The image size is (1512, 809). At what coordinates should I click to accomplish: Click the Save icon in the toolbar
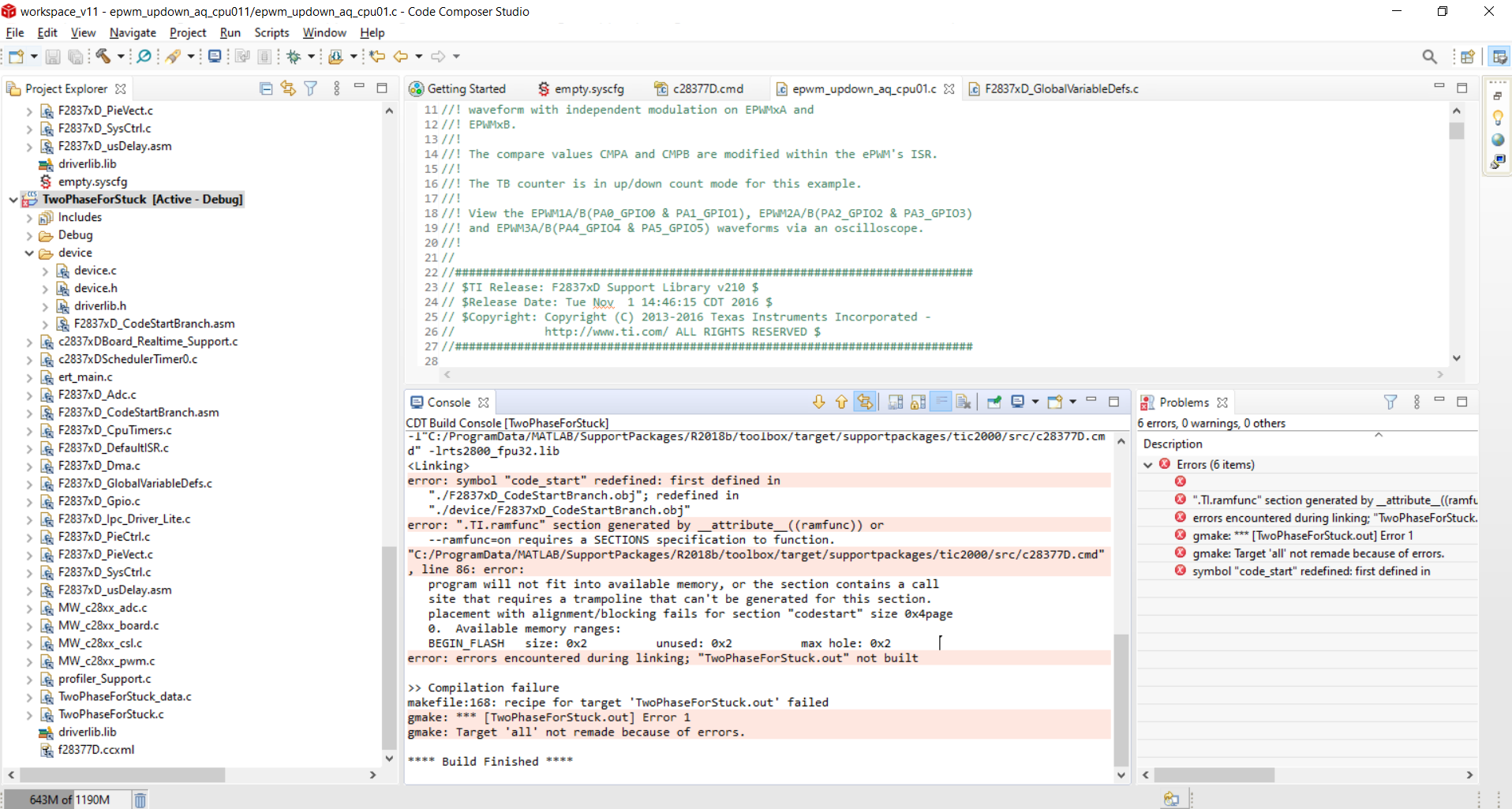(x=53, y=56)
